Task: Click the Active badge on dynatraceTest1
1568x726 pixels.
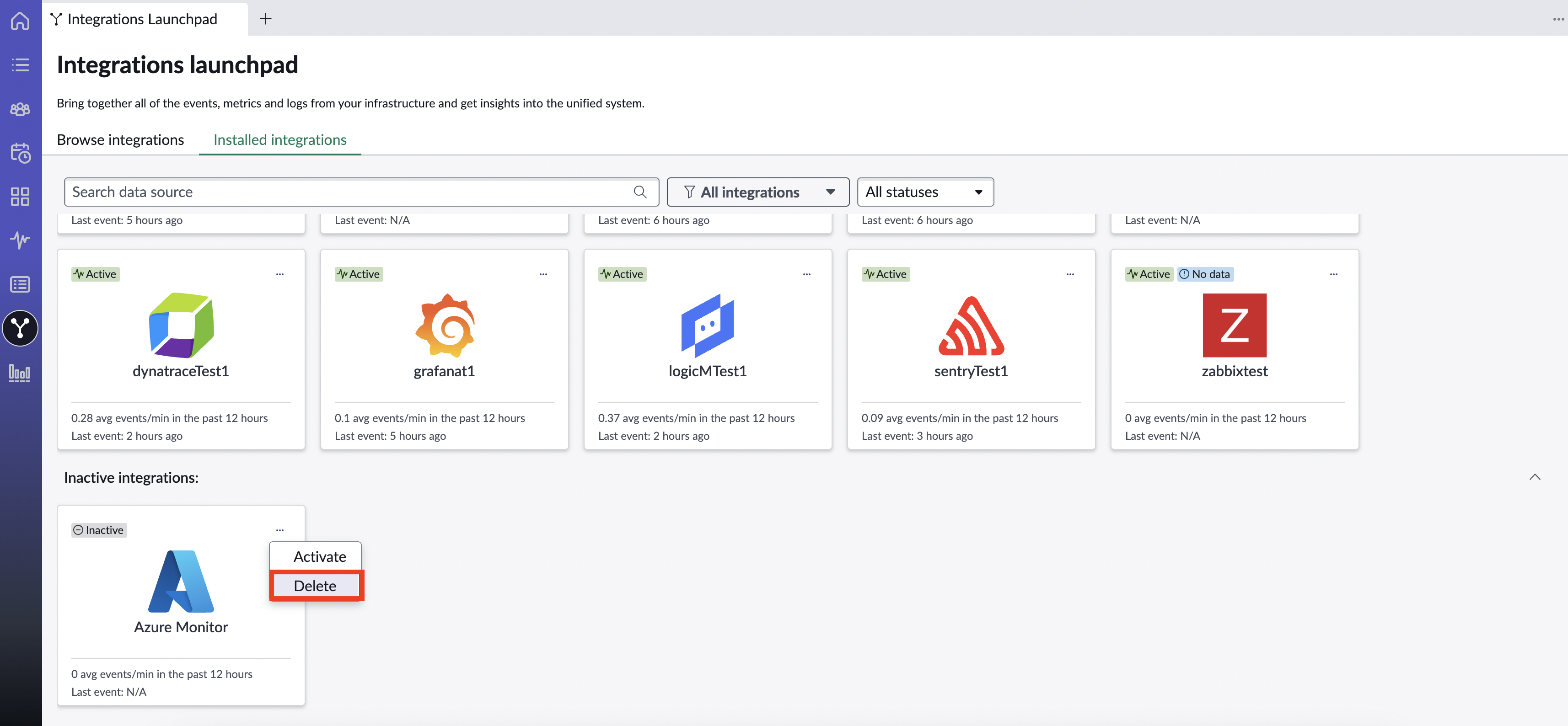Action: (95, 274)
